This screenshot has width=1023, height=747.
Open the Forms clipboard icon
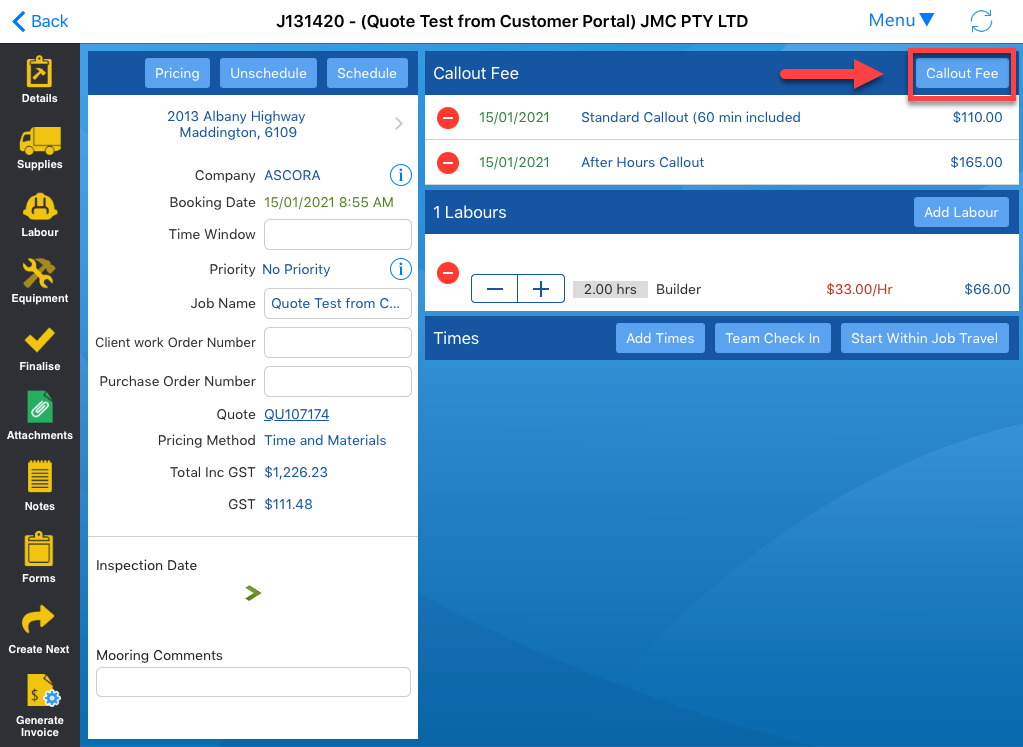tap(40, 551)
